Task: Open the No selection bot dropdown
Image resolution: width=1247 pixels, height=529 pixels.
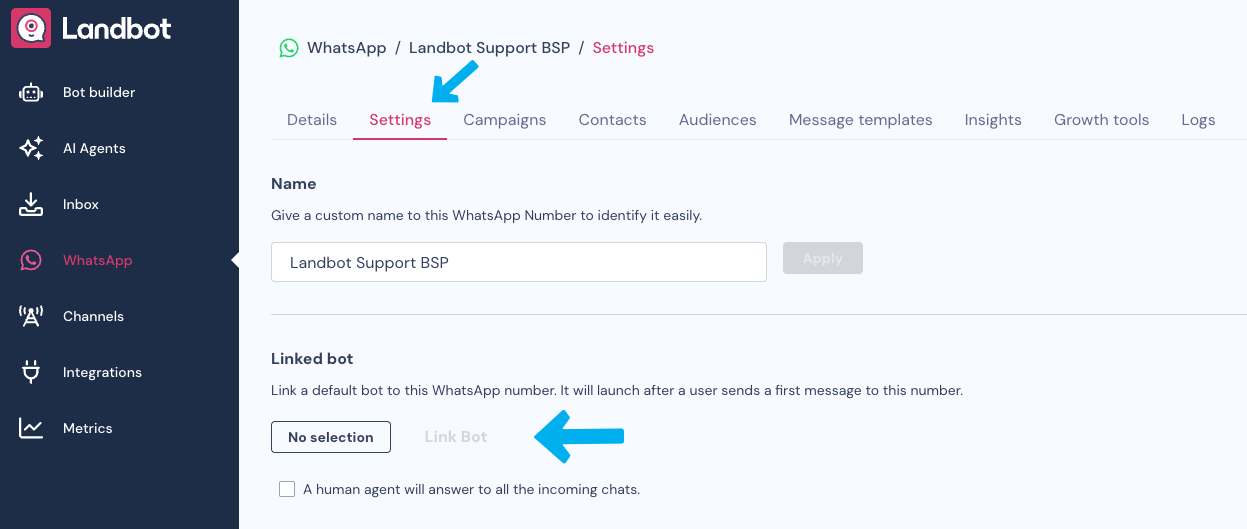Action: tap(330, 437)
